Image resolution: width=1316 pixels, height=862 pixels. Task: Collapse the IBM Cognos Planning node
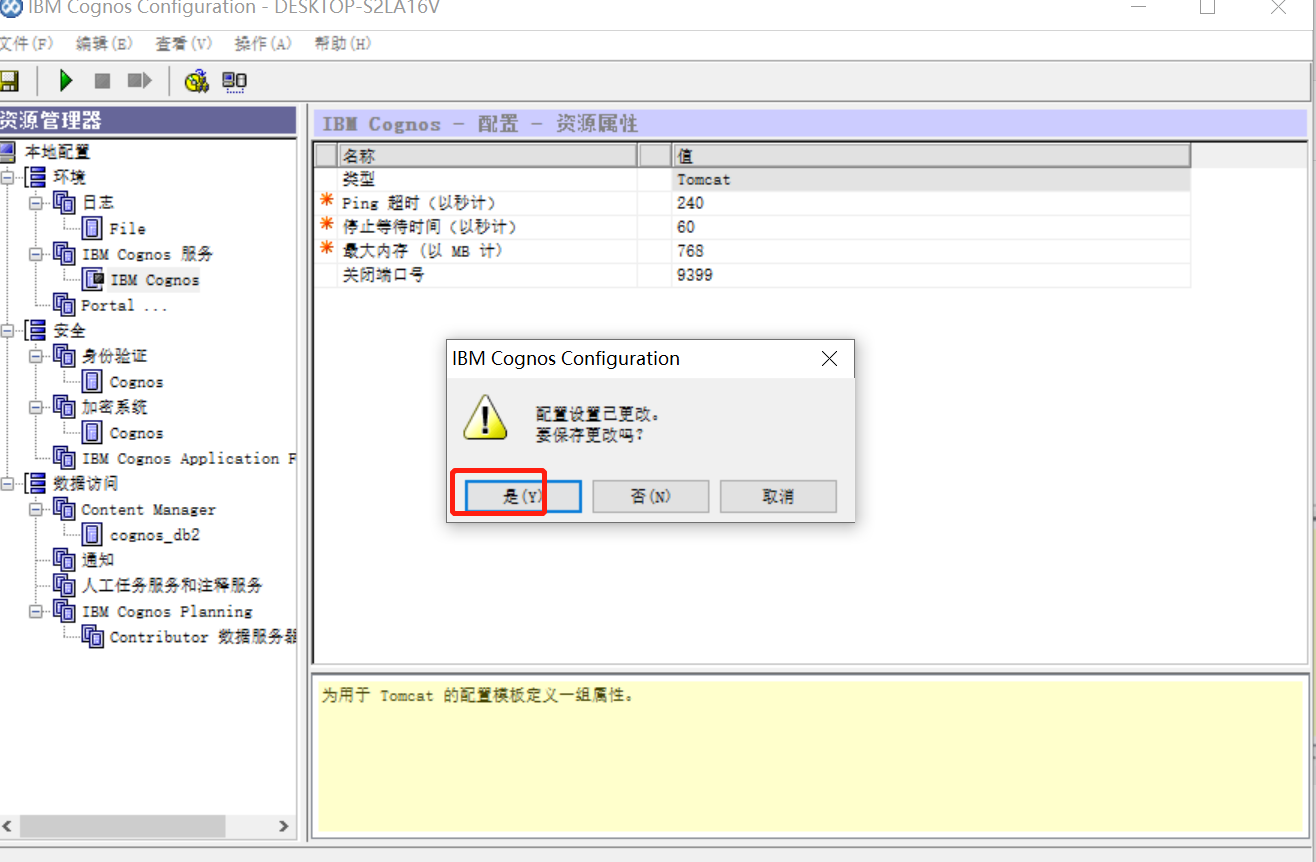click(x=37, y=611)
